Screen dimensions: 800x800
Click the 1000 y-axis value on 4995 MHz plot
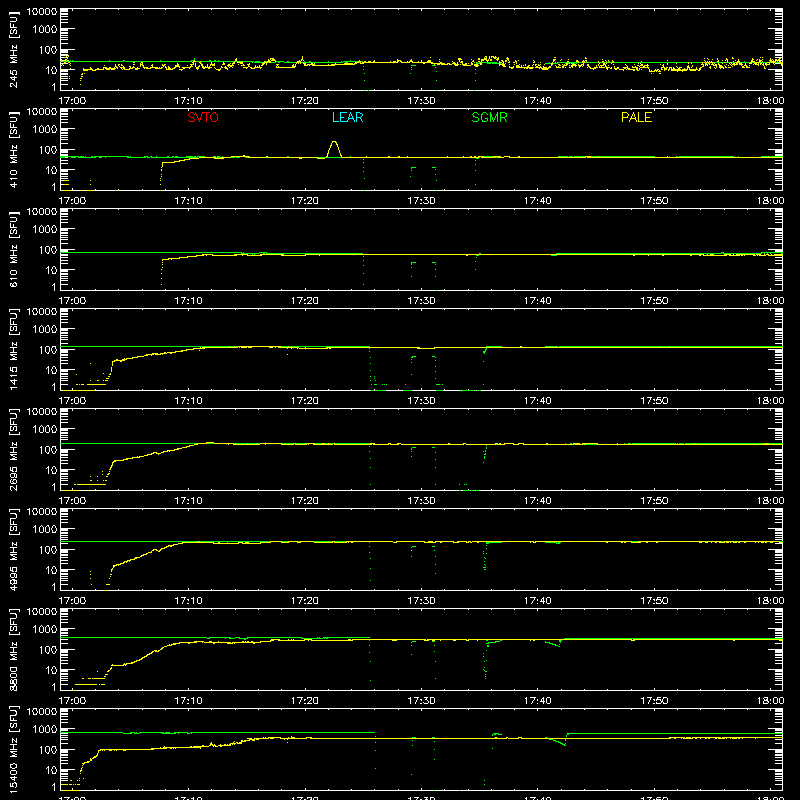click(45, 530)
